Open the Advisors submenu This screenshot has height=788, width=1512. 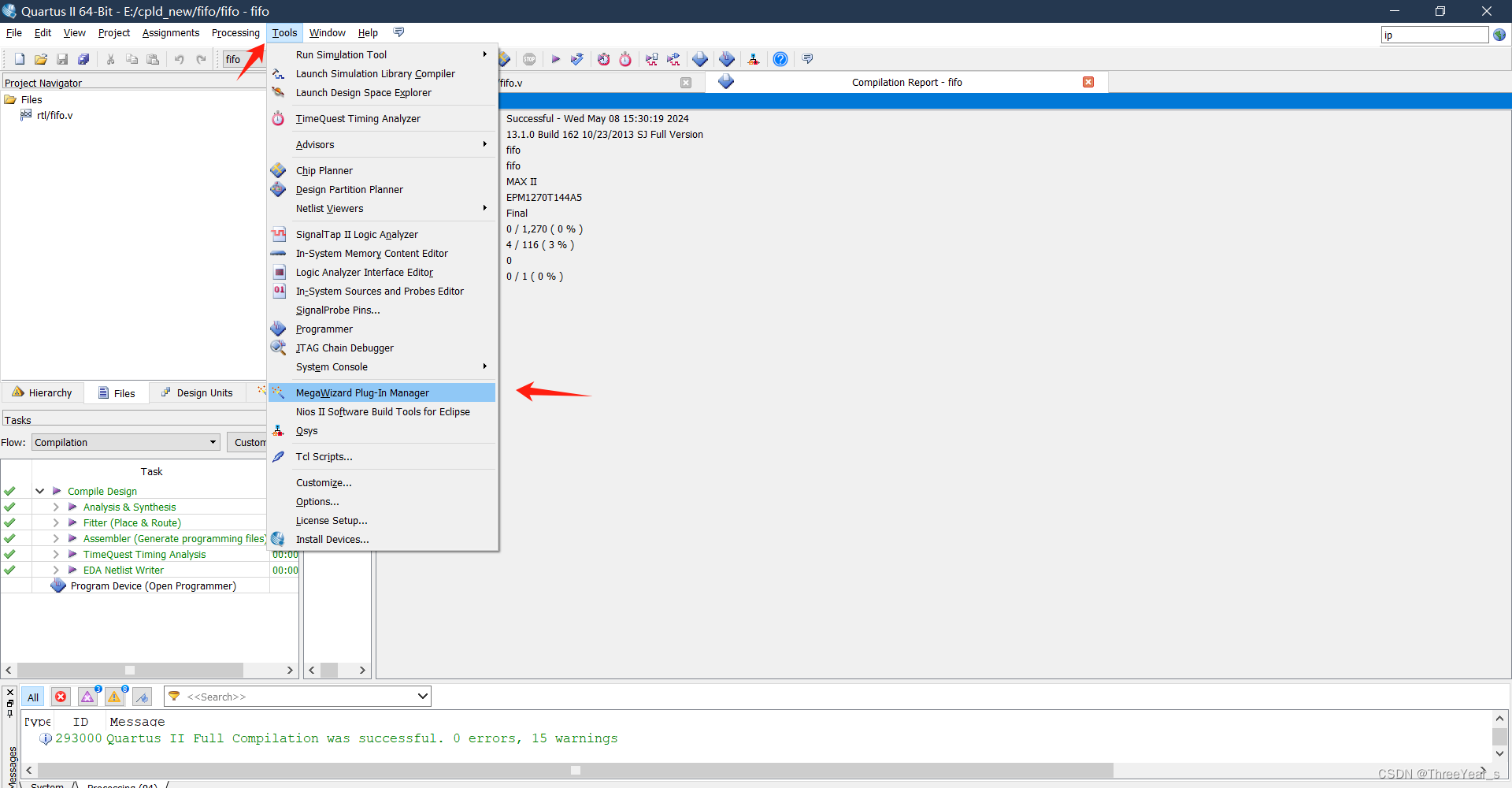pyautogui.click(x=382, y=144)
